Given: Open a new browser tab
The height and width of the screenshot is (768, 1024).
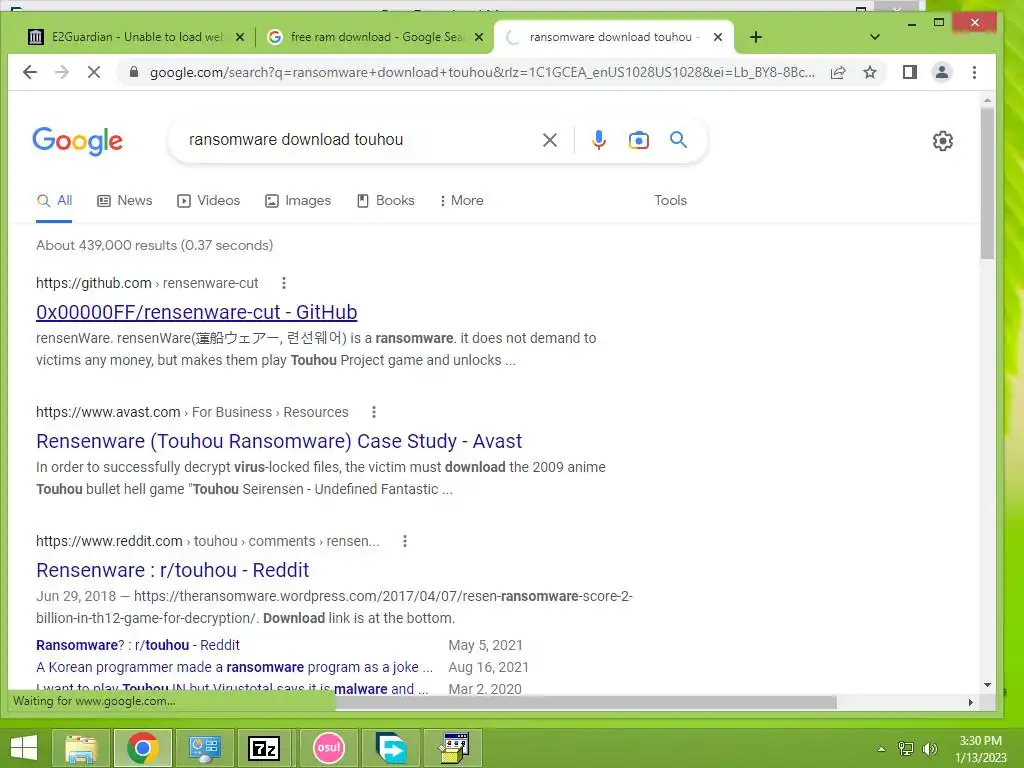Looking at the screenshot, I should click(756, 37).
